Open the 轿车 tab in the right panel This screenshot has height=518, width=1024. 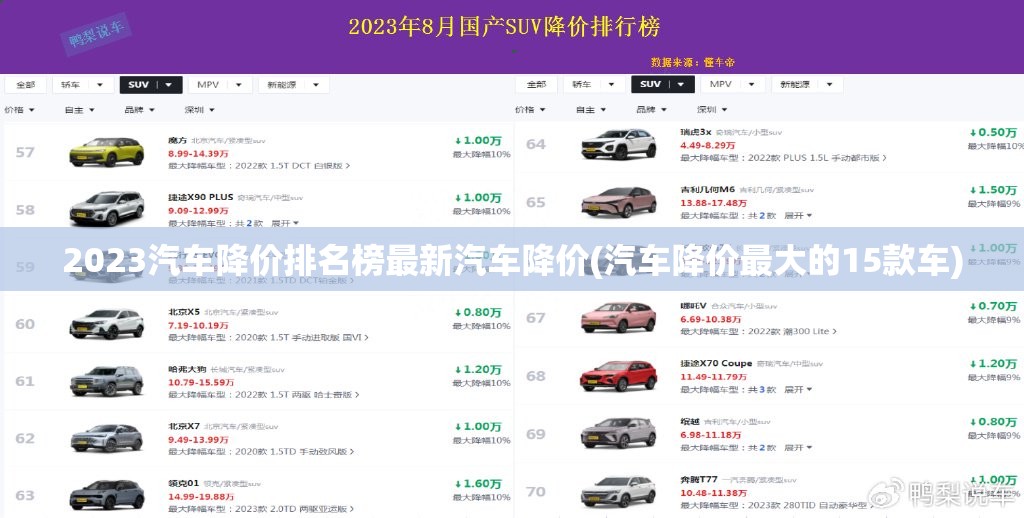pos(594,84)
